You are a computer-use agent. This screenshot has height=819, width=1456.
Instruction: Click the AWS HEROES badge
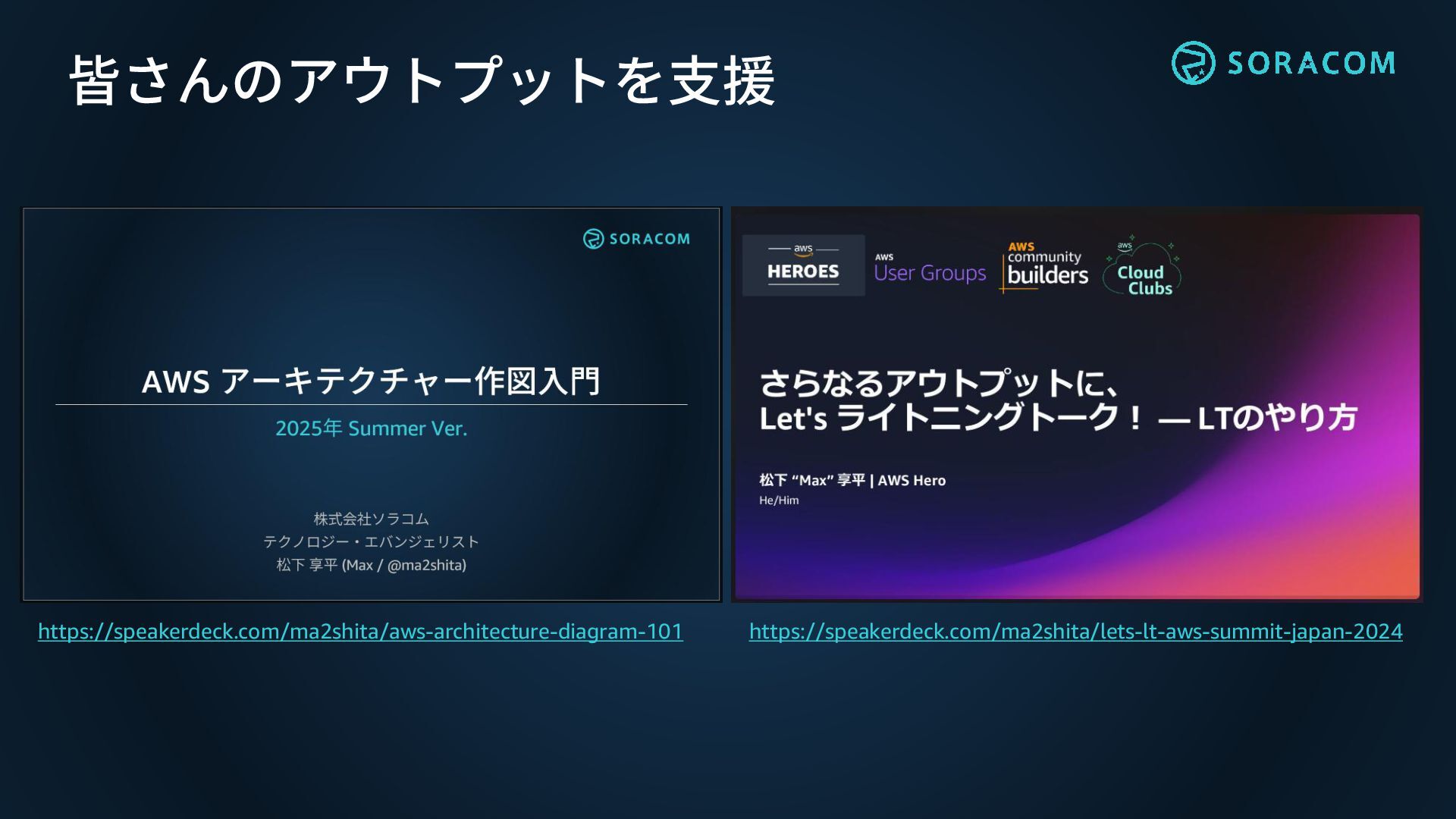[803, 265]
